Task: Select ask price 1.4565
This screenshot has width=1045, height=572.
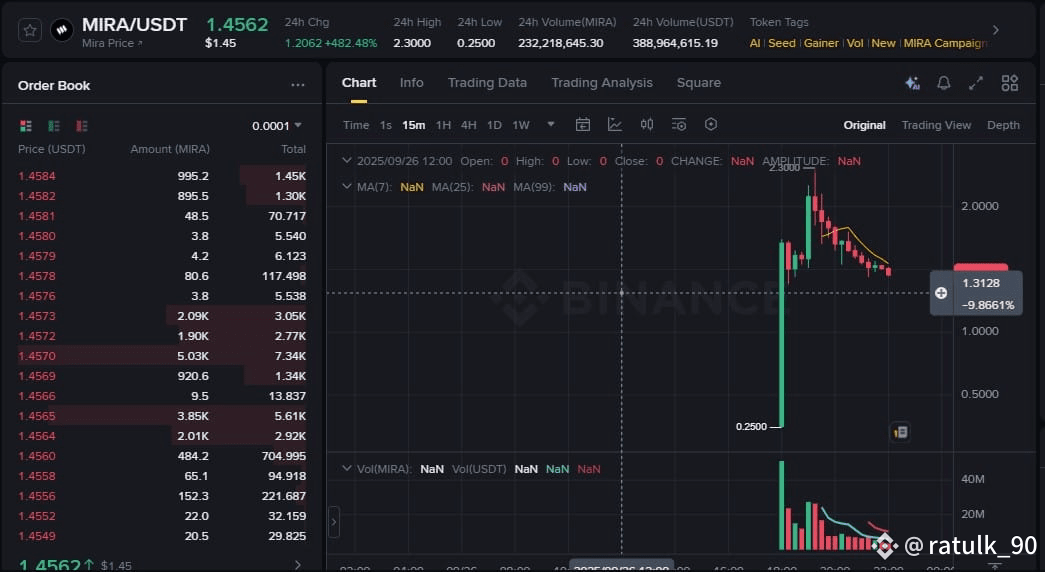Action: click(x=37, y=416)
